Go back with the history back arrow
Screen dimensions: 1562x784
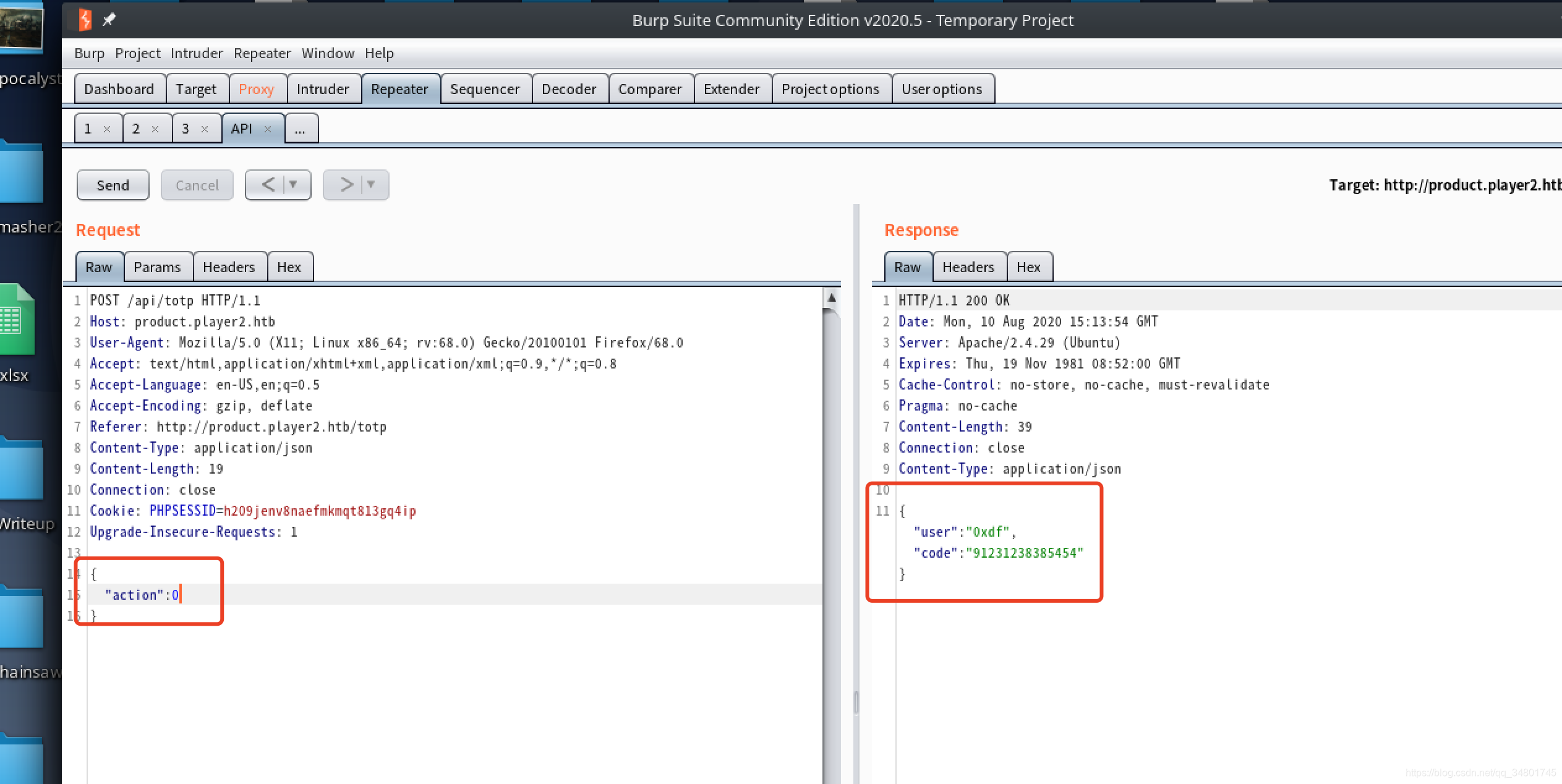tap(268, 185)
